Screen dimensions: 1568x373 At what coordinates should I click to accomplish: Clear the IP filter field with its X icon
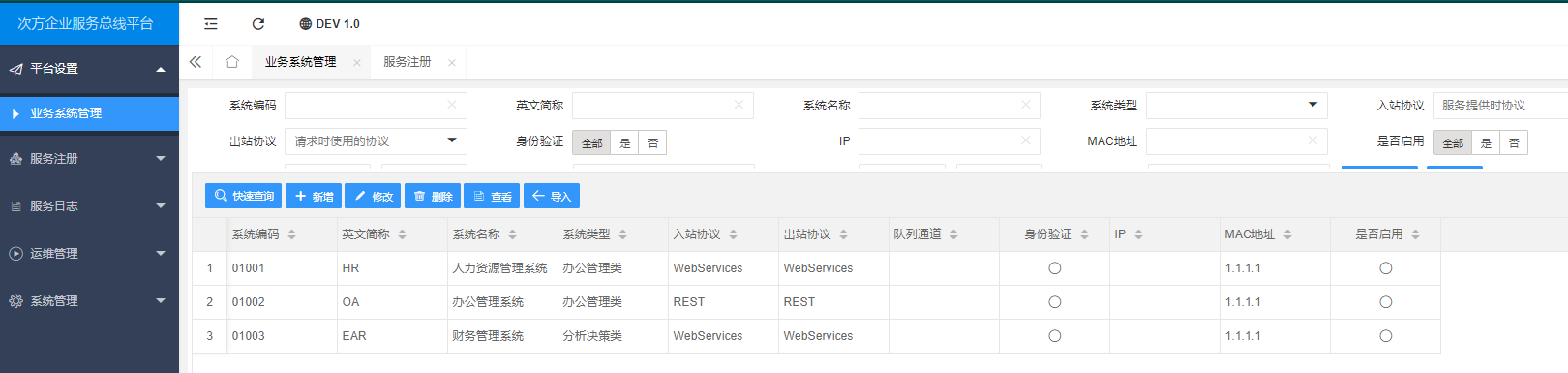pos(1026,140)
